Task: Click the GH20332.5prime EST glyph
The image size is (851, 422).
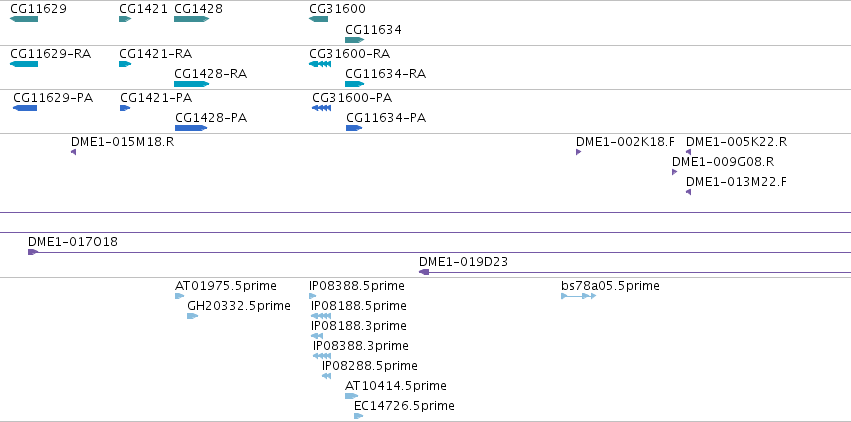Action: [x=193, y=316]
